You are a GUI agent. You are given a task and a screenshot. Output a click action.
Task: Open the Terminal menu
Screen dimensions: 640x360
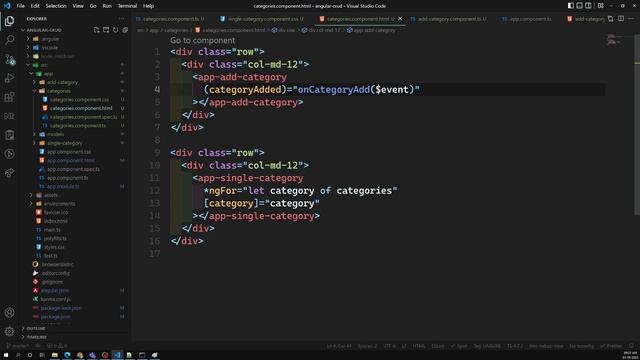click(x=127, y=6)
